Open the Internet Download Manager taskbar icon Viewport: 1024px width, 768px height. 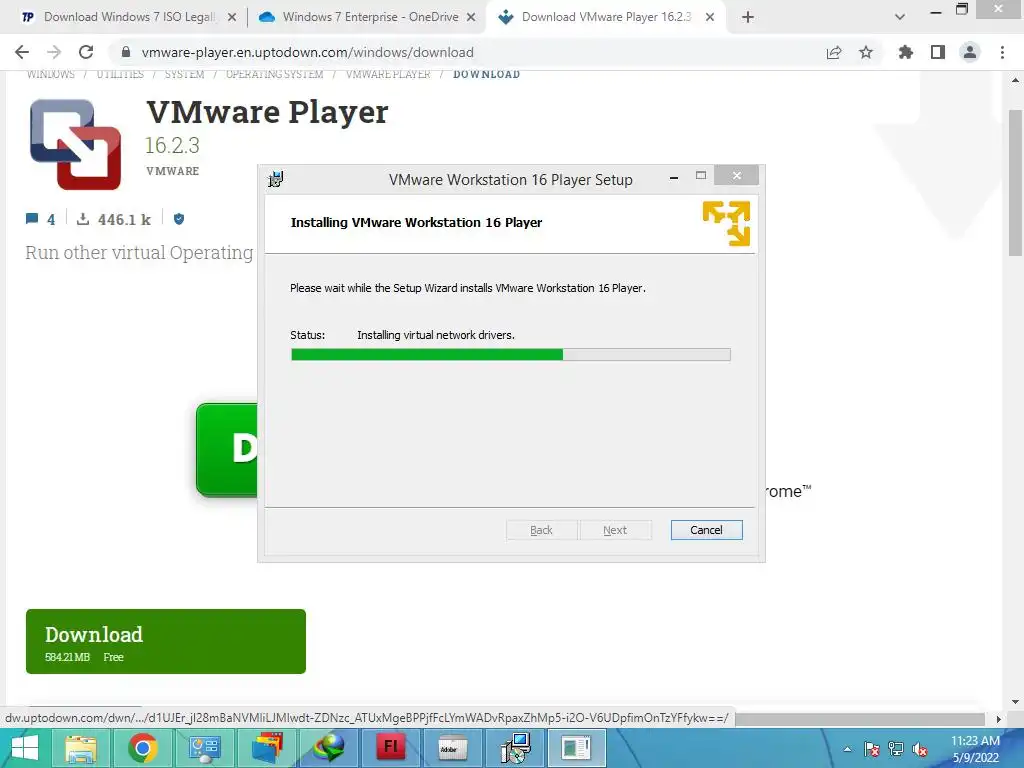point(329,748)
